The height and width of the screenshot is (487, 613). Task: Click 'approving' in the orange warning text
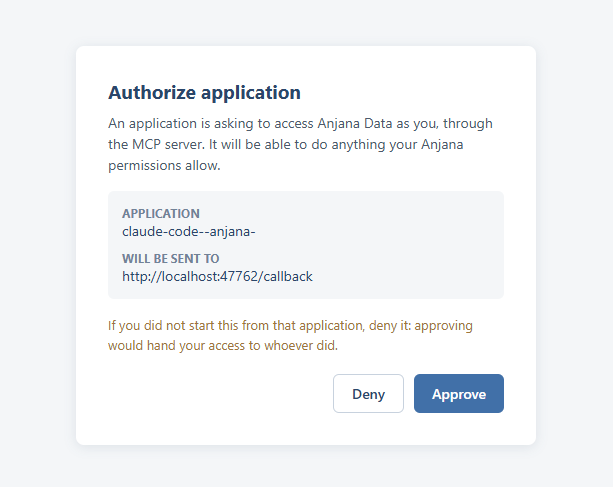[443, 325]
